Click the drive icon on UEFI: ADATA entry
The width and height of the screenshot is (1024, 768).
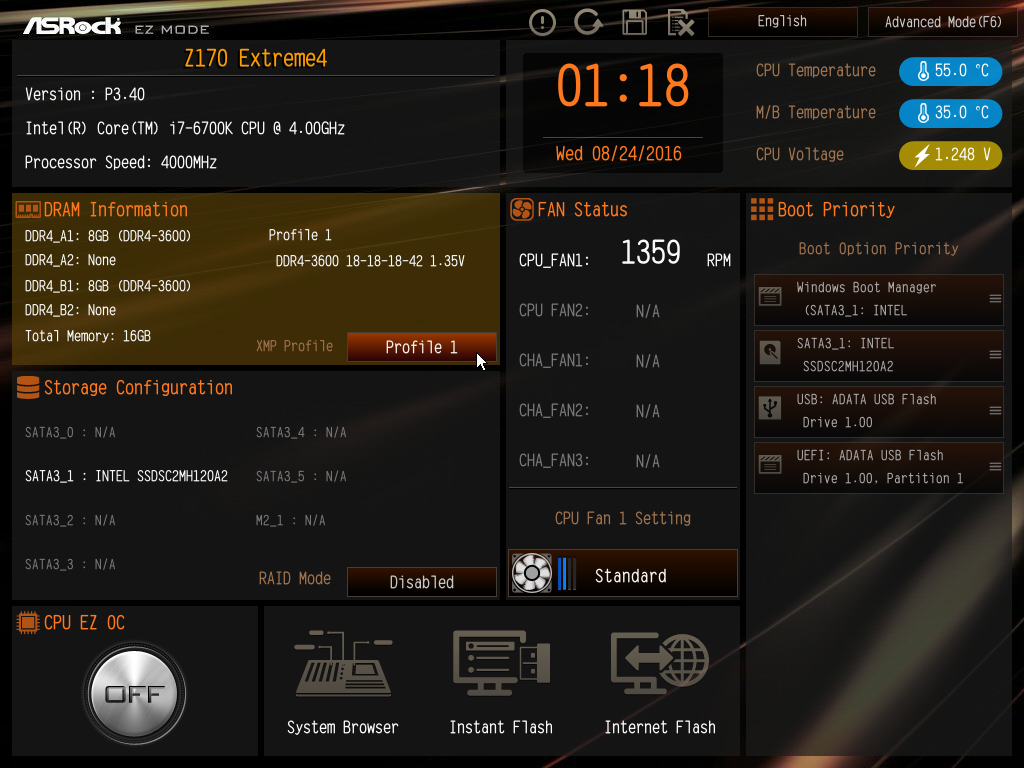coord(770,464)
